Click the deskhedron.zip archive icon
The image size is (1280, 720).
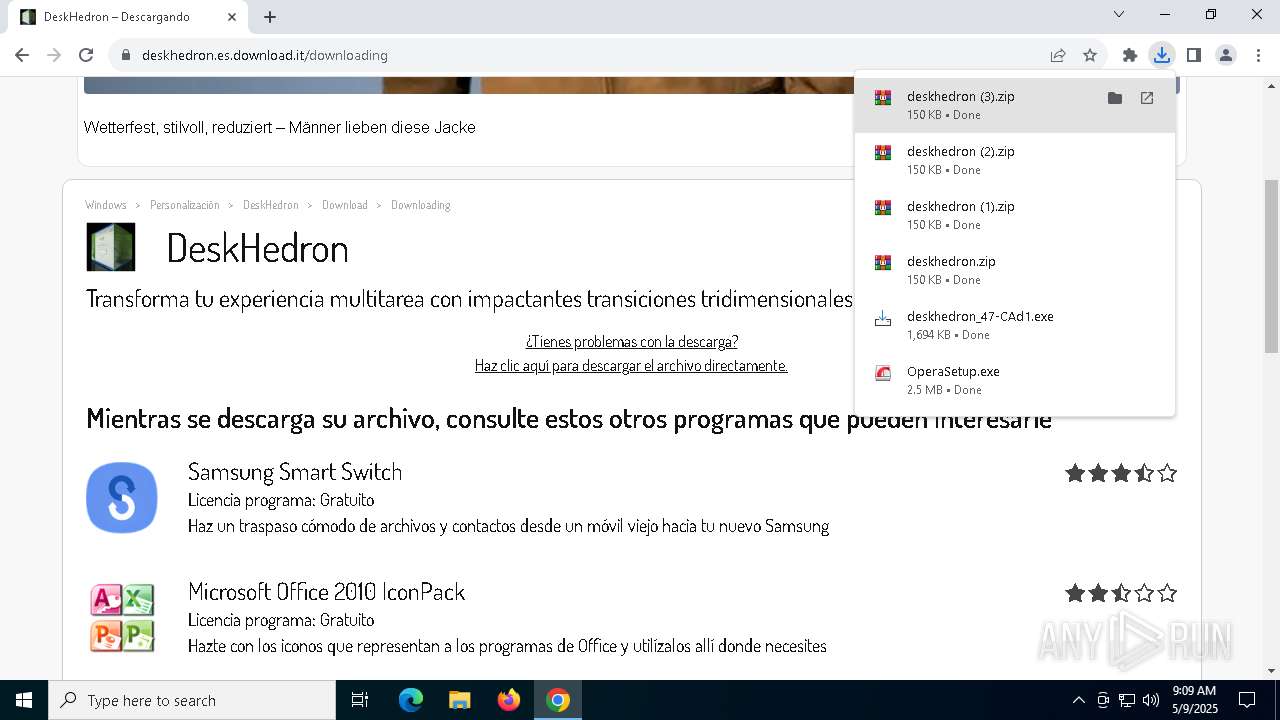[883, 263]
